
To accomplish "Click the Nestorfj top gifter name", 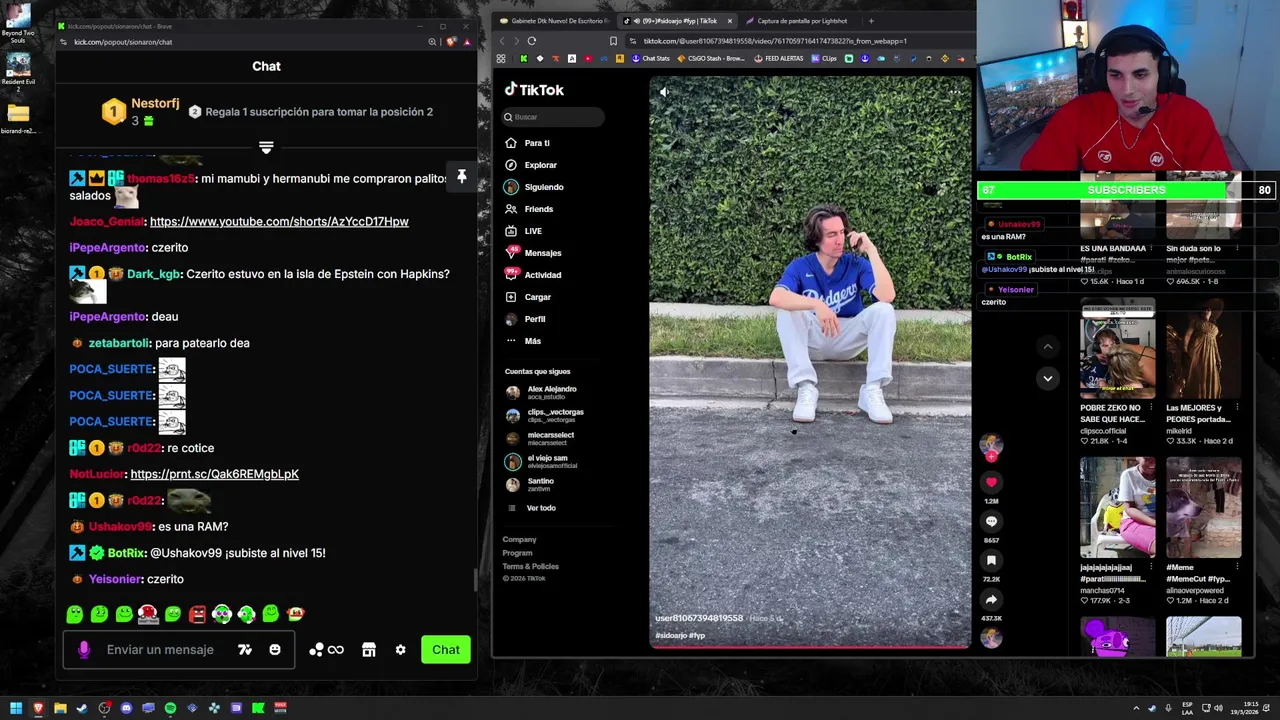I will [x=155, y=104].
